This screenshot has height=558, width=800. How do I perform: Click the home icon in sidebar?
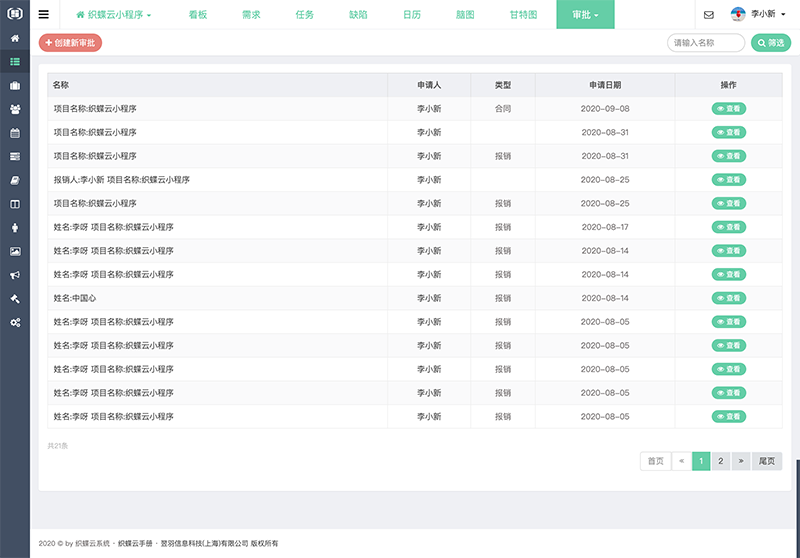pyautogui.click(x=14, y=38)
